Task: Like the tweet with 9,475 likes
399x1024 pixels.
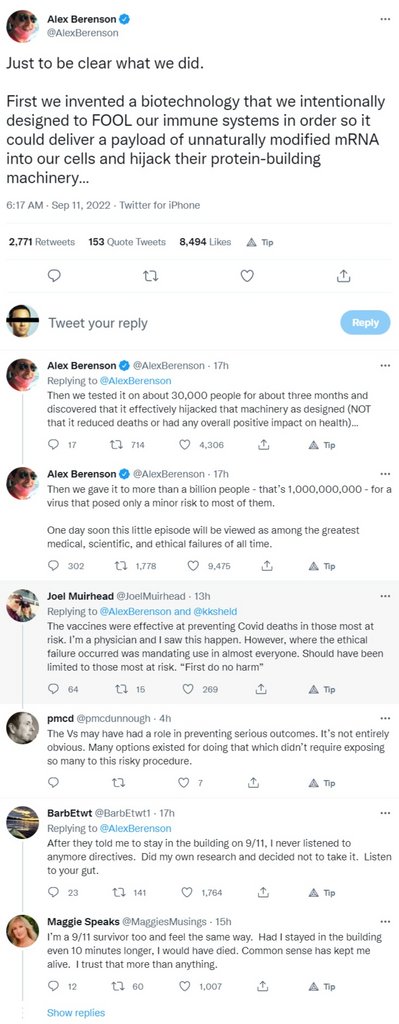Action: point(193,566)
